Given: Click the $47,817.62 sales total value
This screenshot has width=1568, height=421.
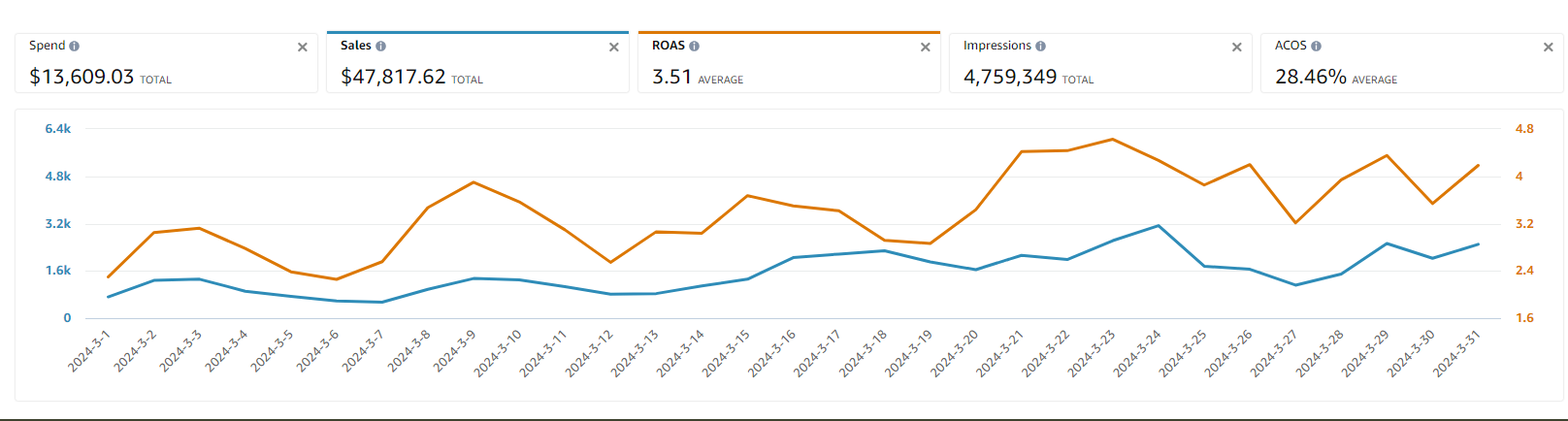Looking at the screenshot, I should point(393,78).
